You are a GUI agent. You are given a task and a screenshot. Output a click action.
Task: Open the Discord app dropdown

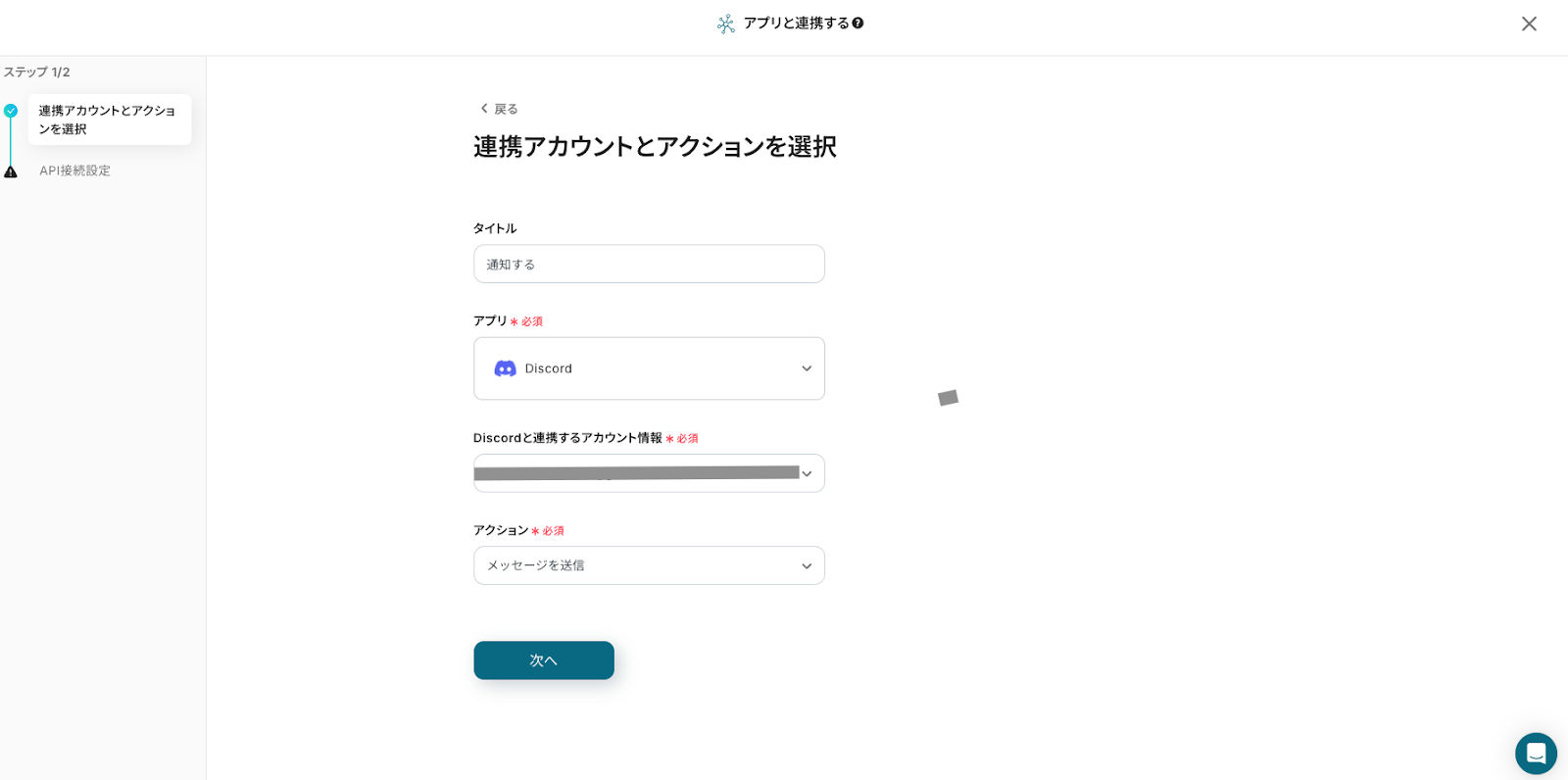tap(649, 368)
